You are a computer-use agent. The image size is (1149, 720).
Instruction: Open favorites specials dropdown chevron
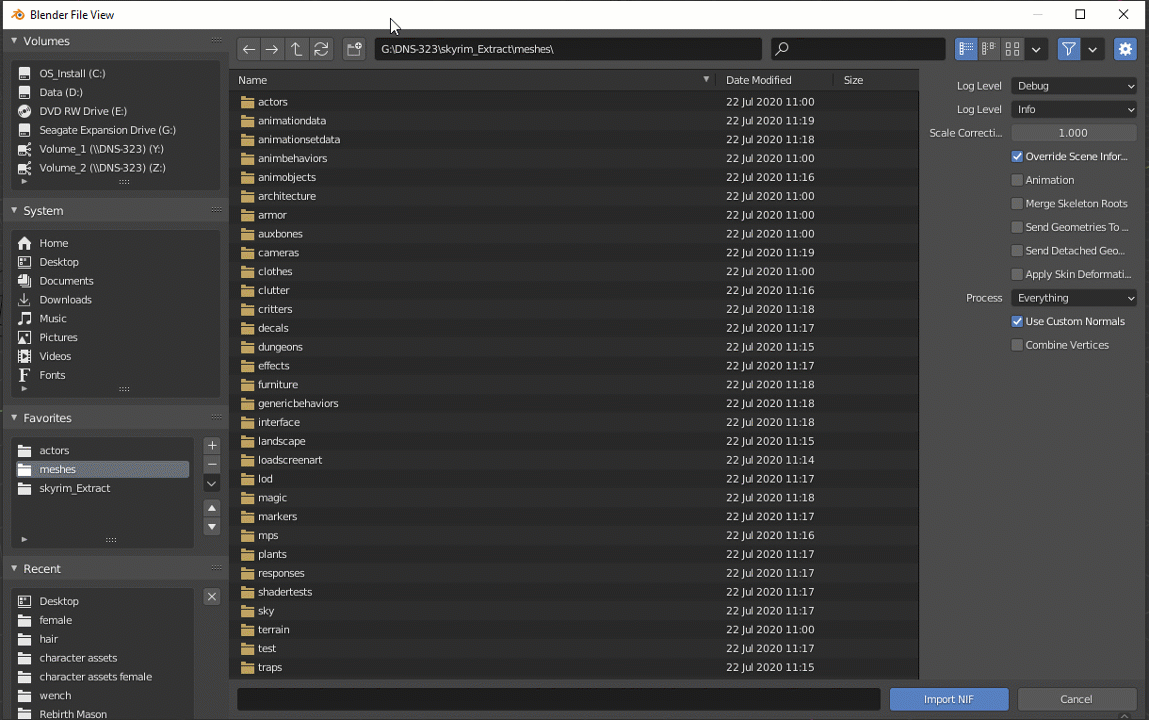(x=212, y=483)
